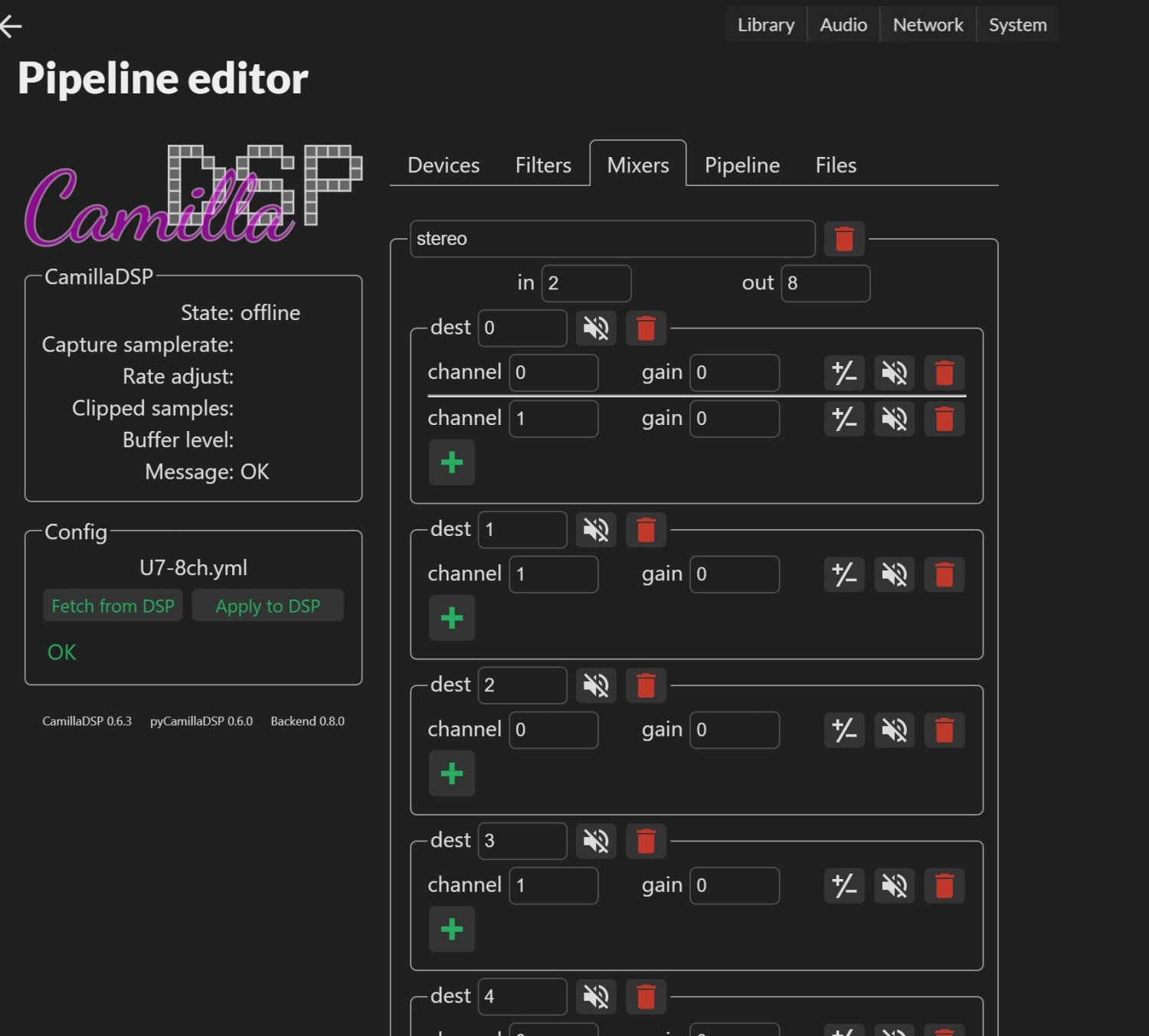Edit the dest 0 number field
The image size is (1149, 1036).
(522, 328)
